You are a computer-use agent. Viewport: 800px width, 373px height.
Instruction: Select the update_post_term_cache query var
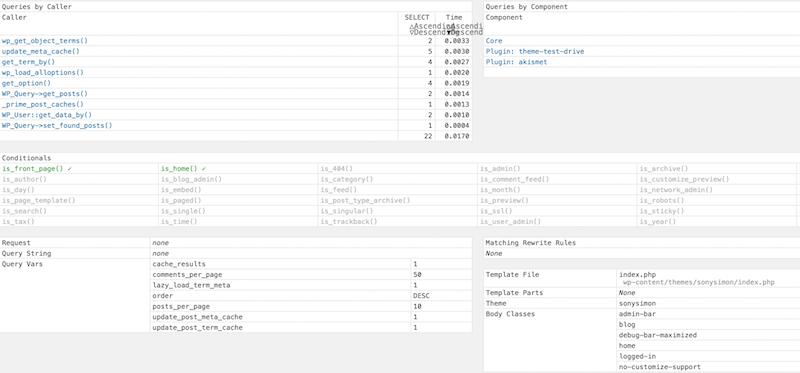click(197, 328)
